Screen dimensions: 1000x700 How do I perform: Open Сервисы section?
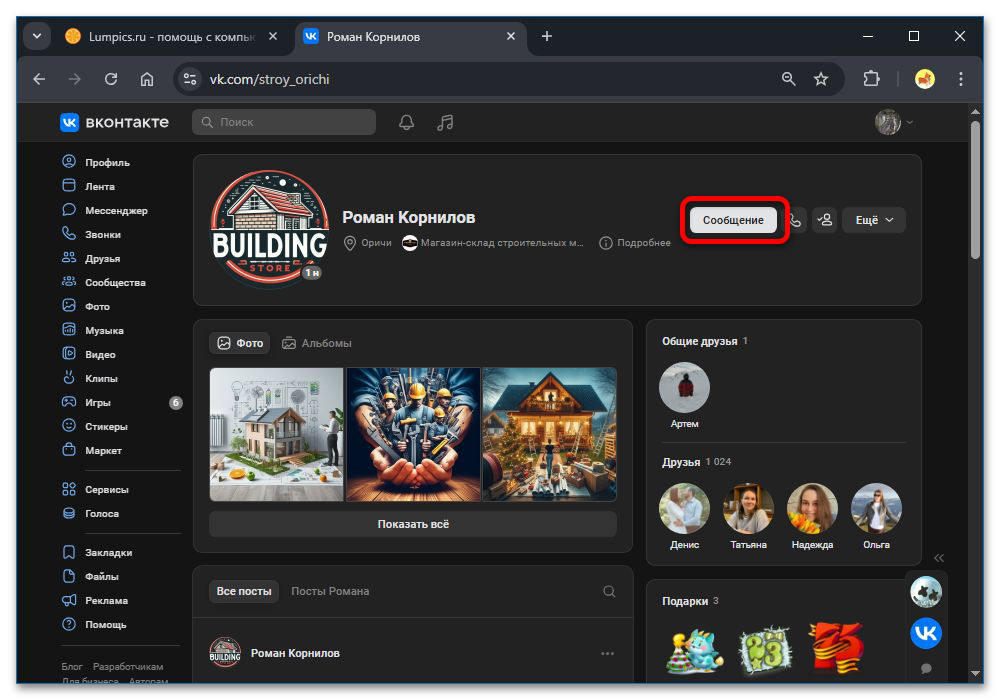click(96, 489)
